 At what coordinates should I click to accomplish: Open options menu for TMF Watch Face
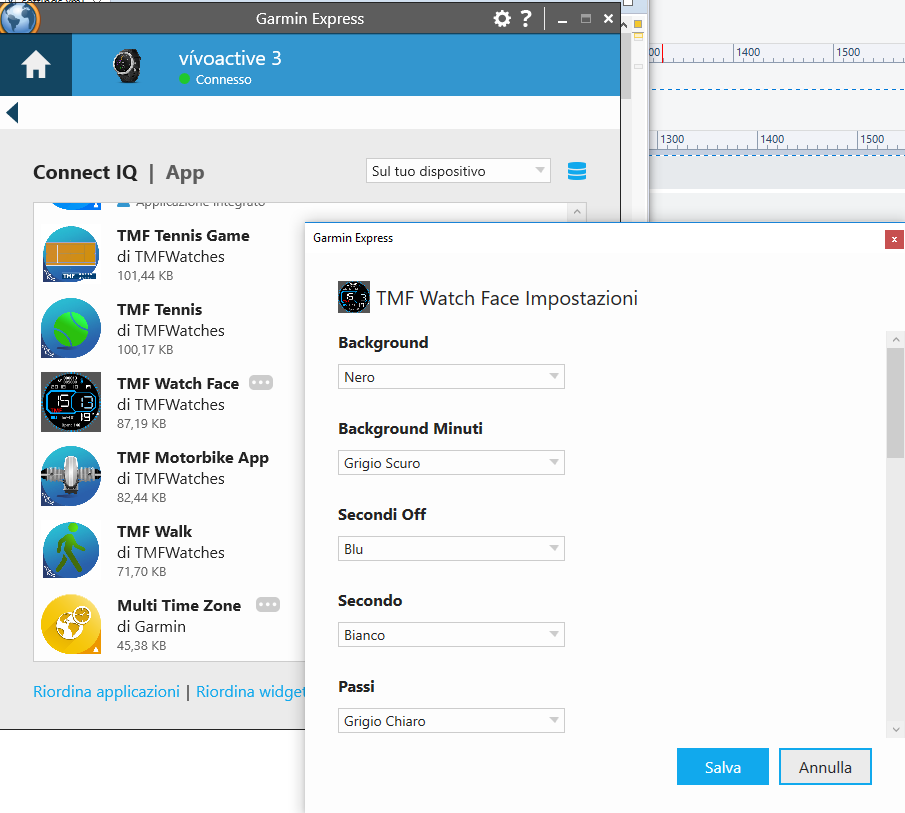point(261,383)
